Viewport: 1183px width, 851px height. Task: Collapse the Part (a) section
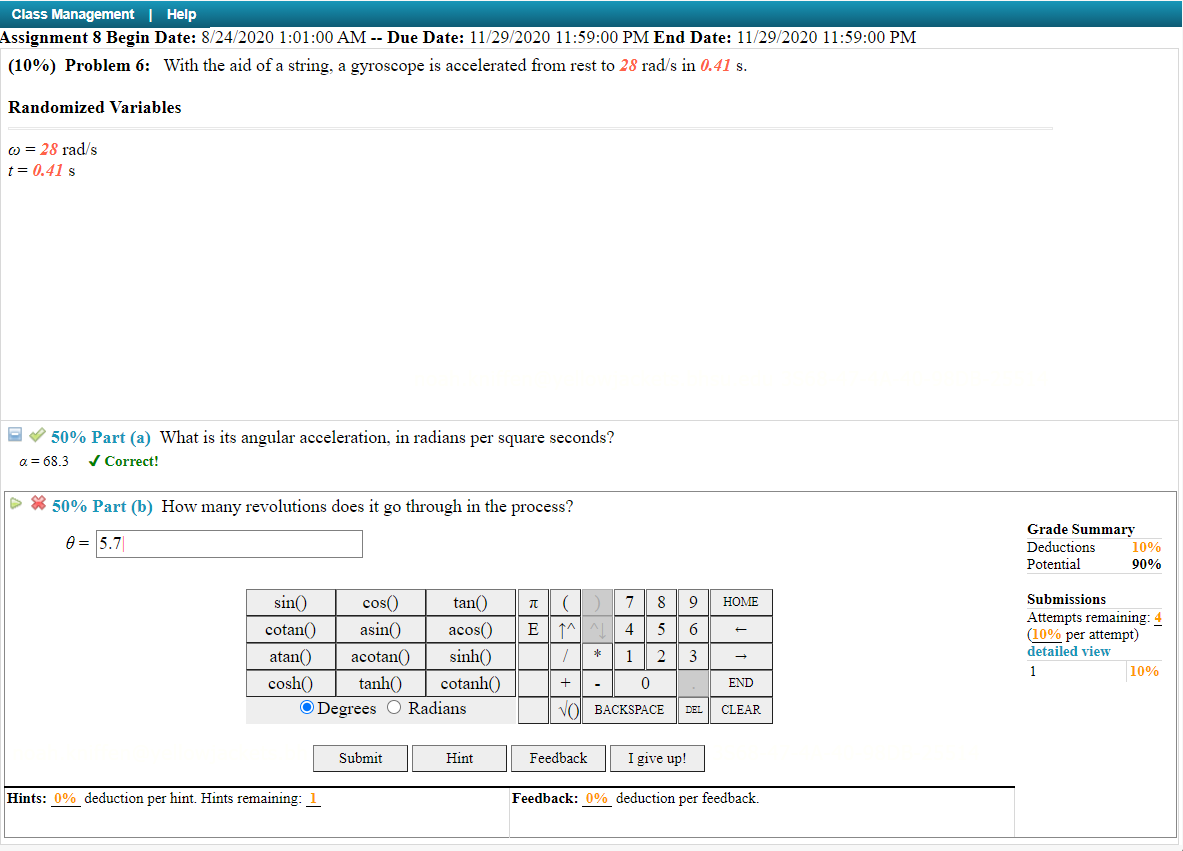(14, 434)
